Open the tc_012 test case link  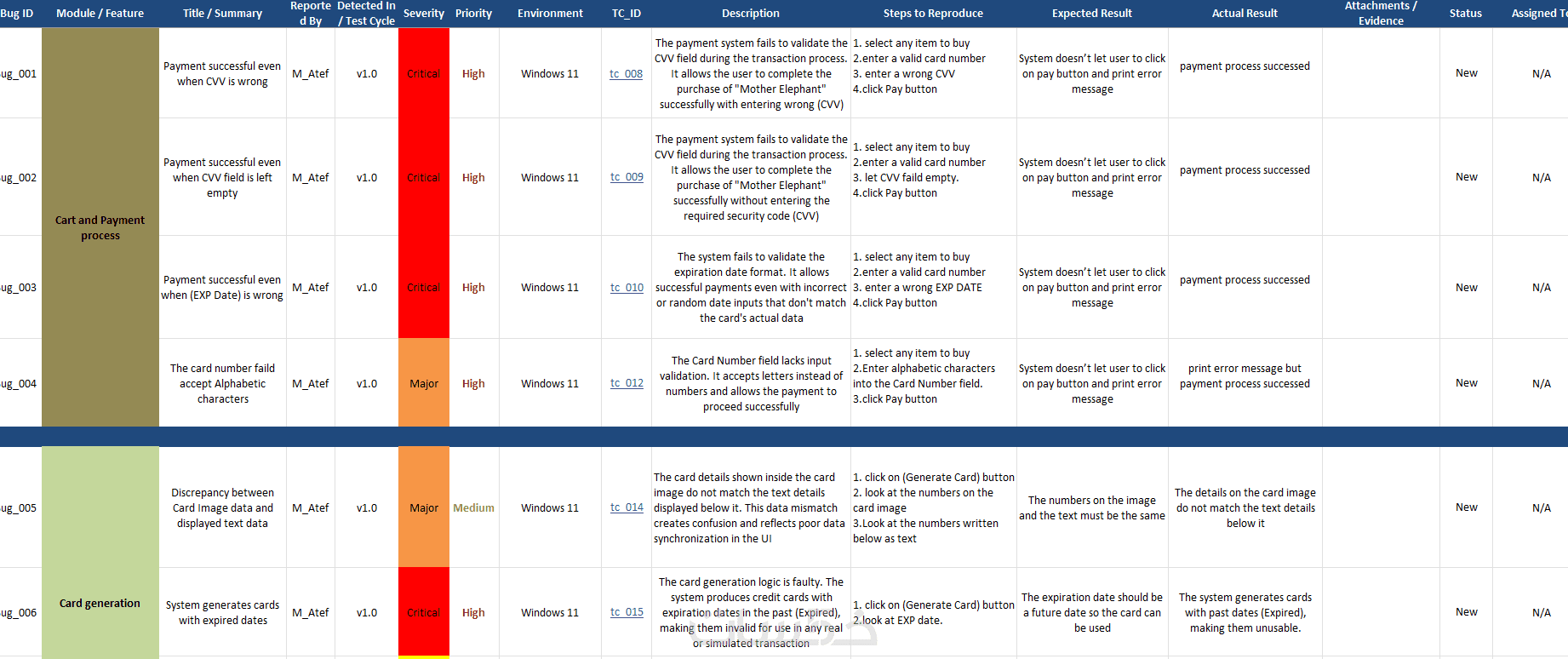click(627, 383)
